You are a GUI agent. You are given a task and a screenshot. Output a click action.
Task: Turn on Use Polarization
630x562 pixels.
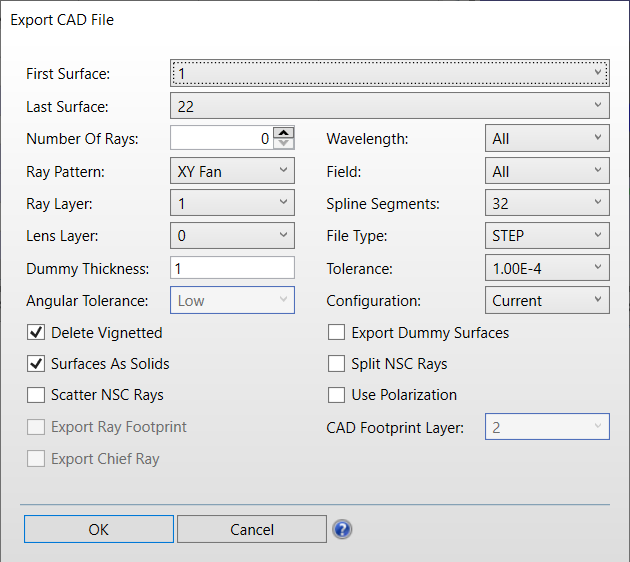pos(337,394)
